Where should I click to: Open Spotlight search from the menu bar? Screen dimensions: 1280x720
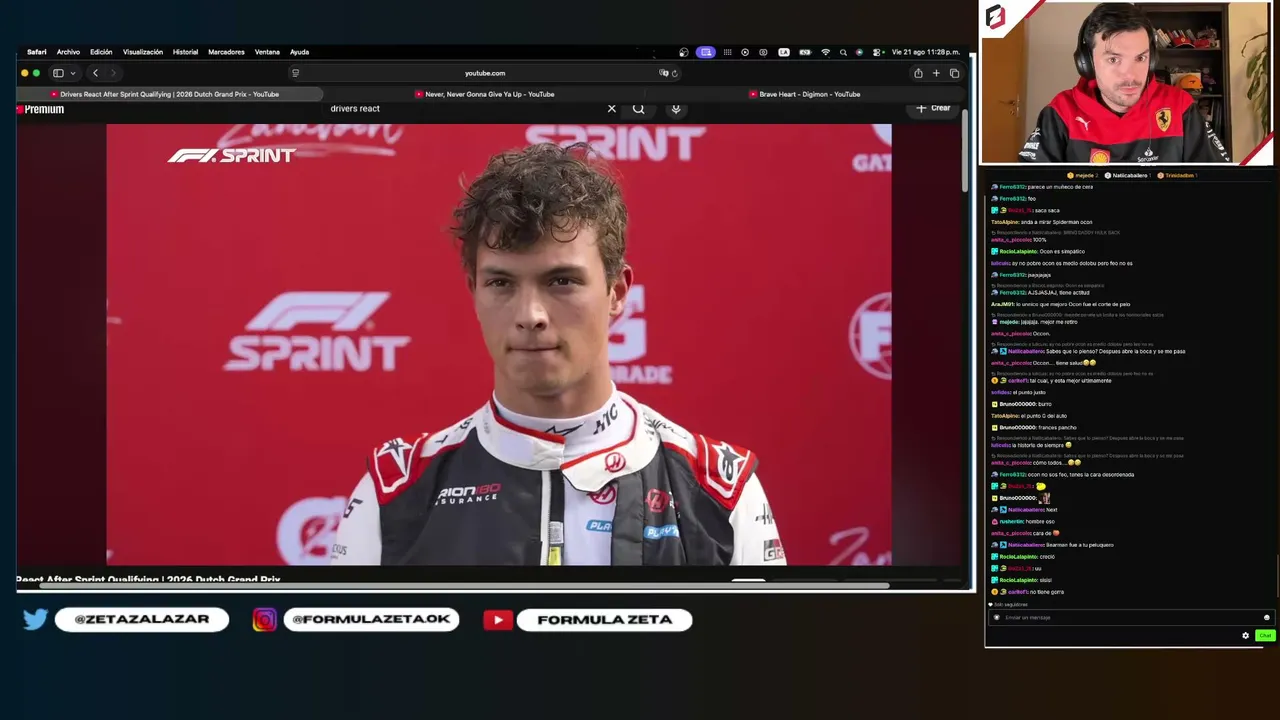843,52
